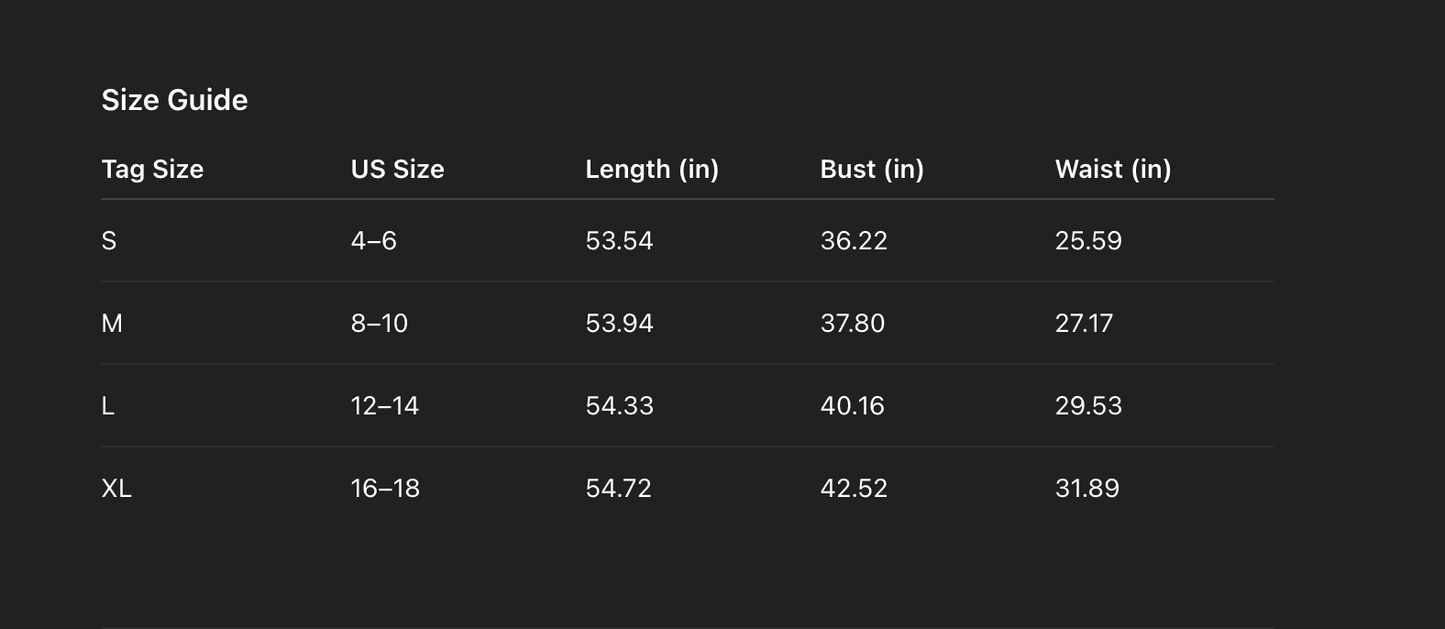
Task: Select the XL tag size cell
Action: tap(116, 488)
